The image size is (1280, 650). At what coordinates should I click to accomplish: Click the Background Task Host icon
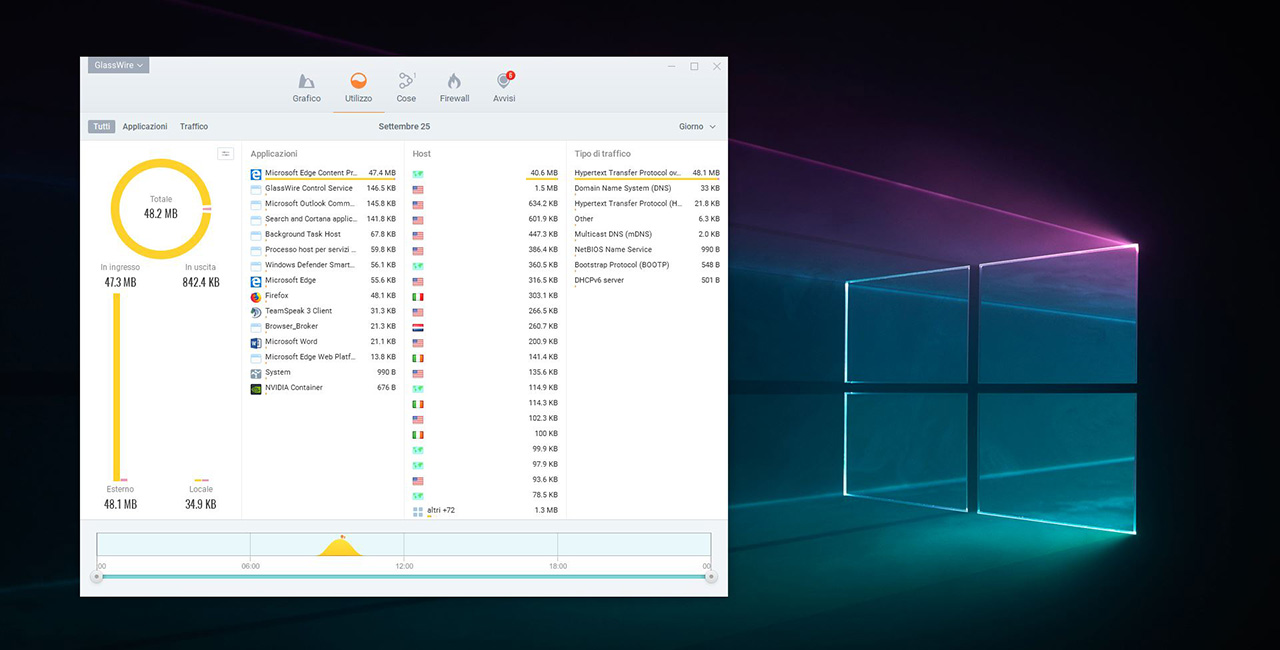point(256,234)
